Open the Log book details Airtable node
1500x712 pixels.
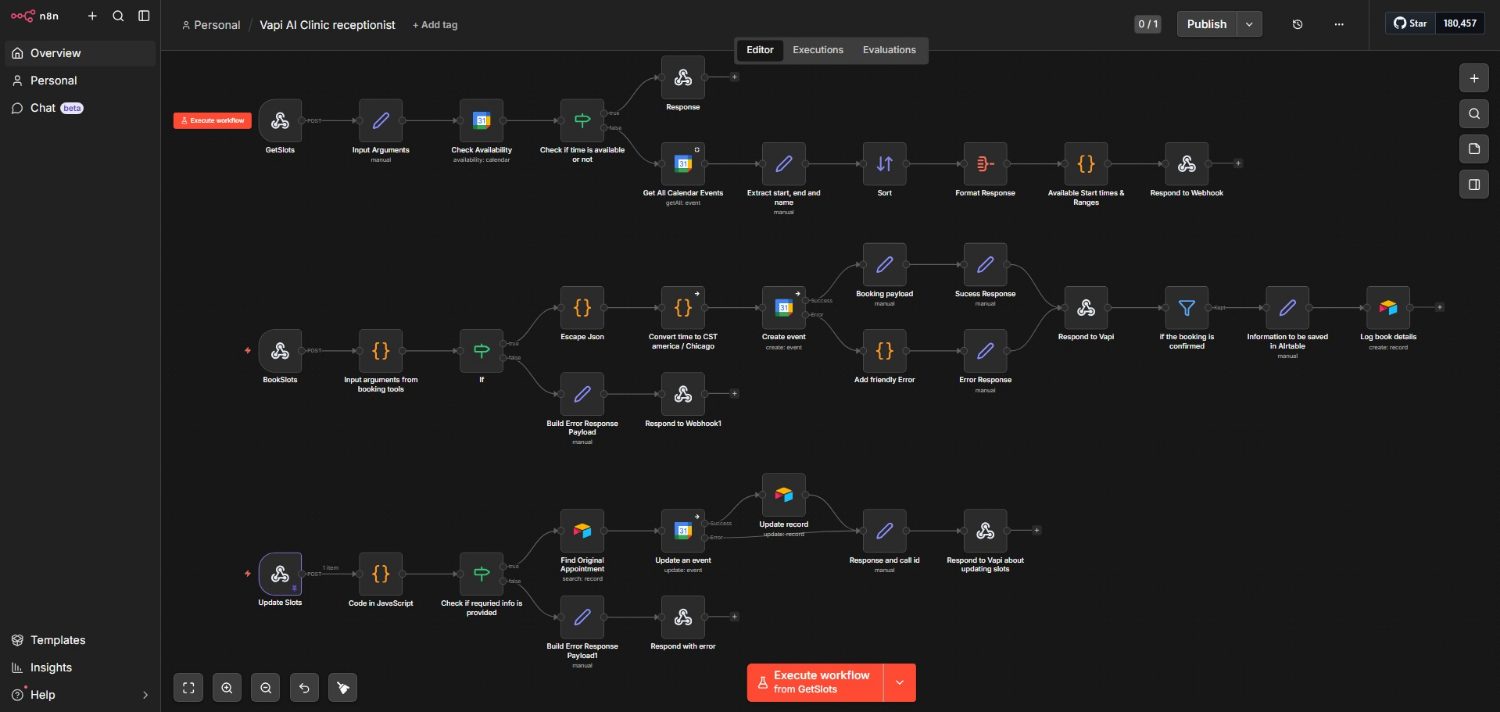click(1388, 308)
